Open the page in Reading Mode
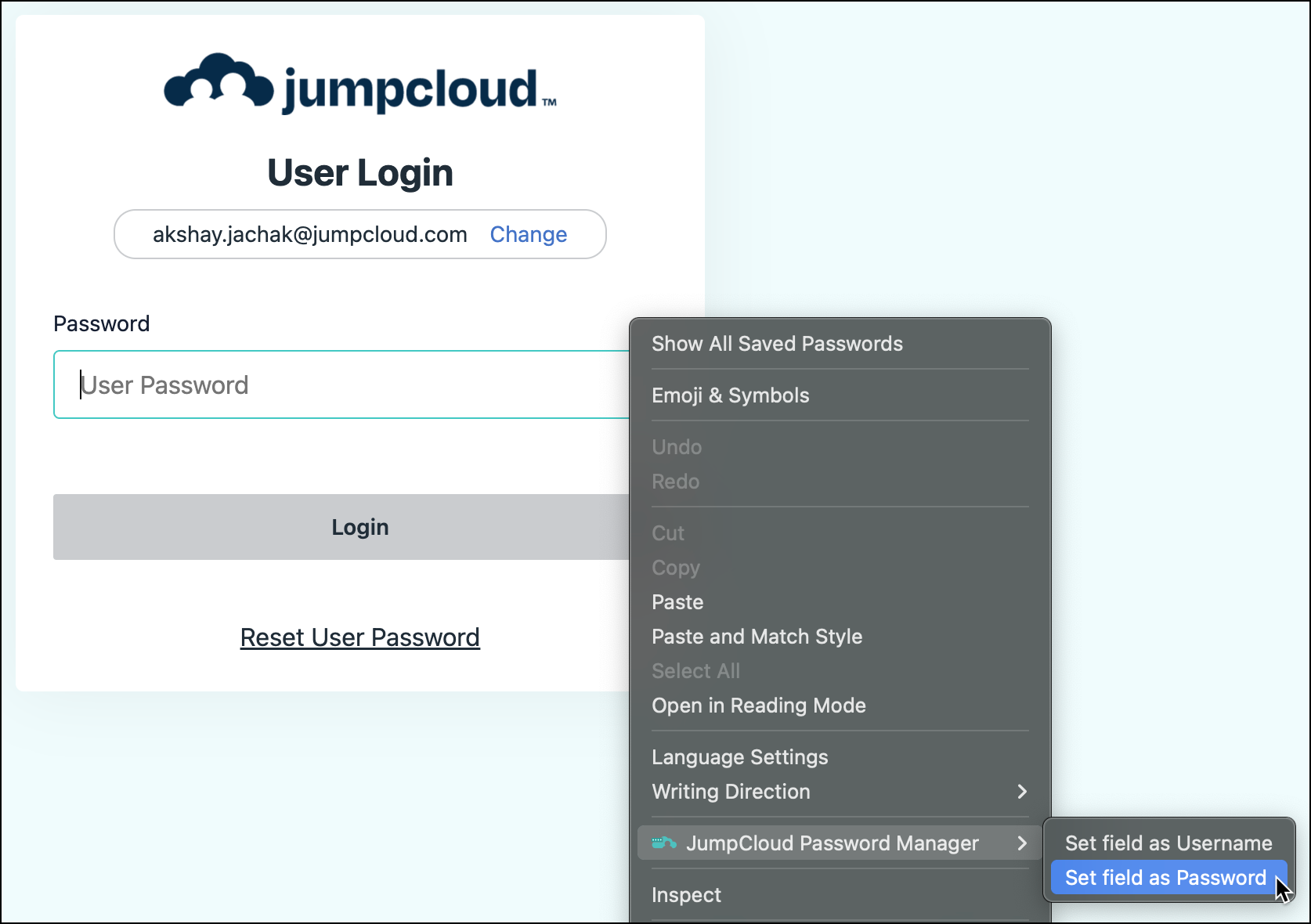Image resolution: width=1311 pixels, height=924 pixels. [x=758, y=705]
